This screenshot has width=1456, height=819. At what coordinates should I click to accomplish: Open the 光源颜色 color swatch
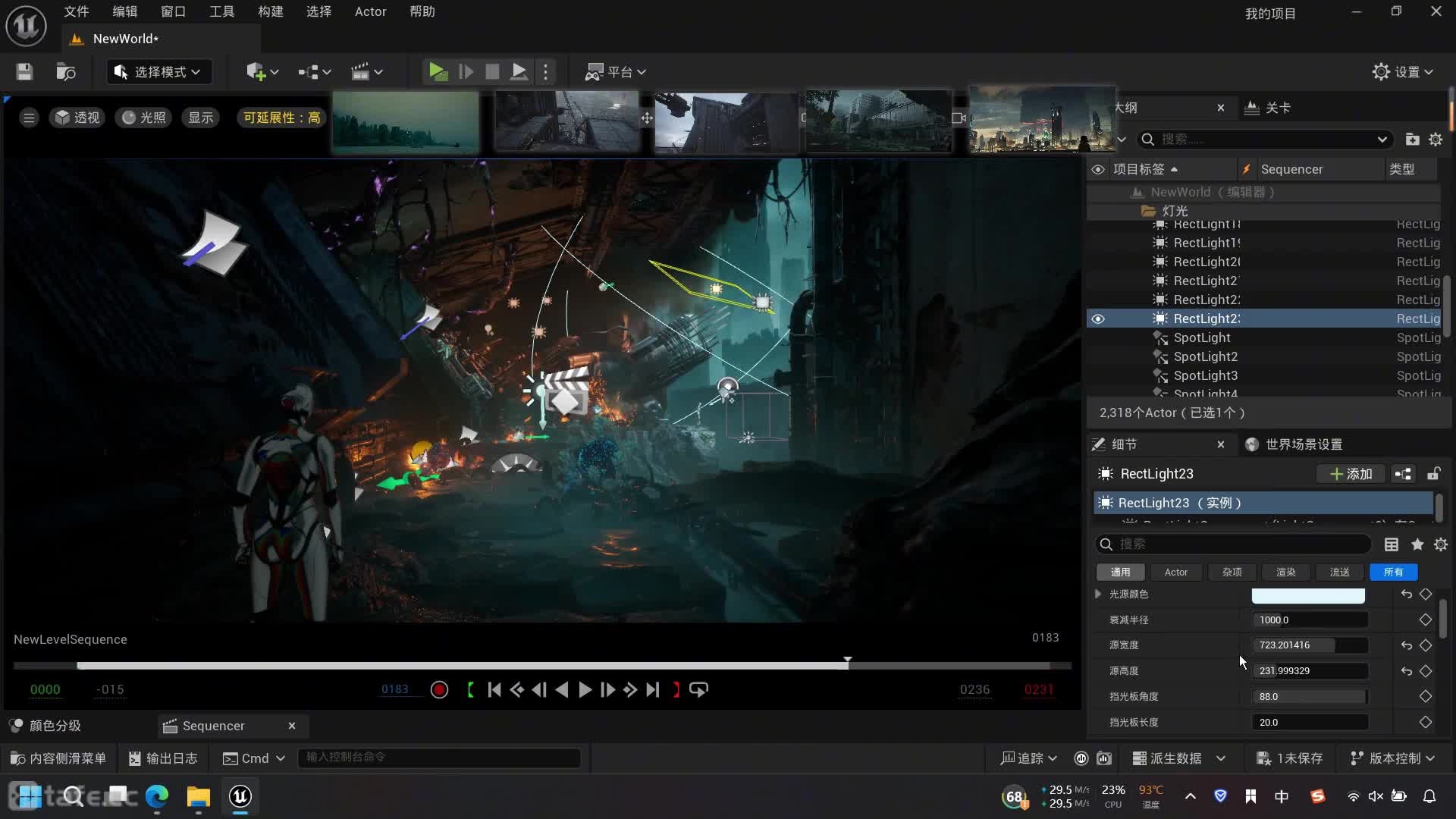coord(1308,595)
